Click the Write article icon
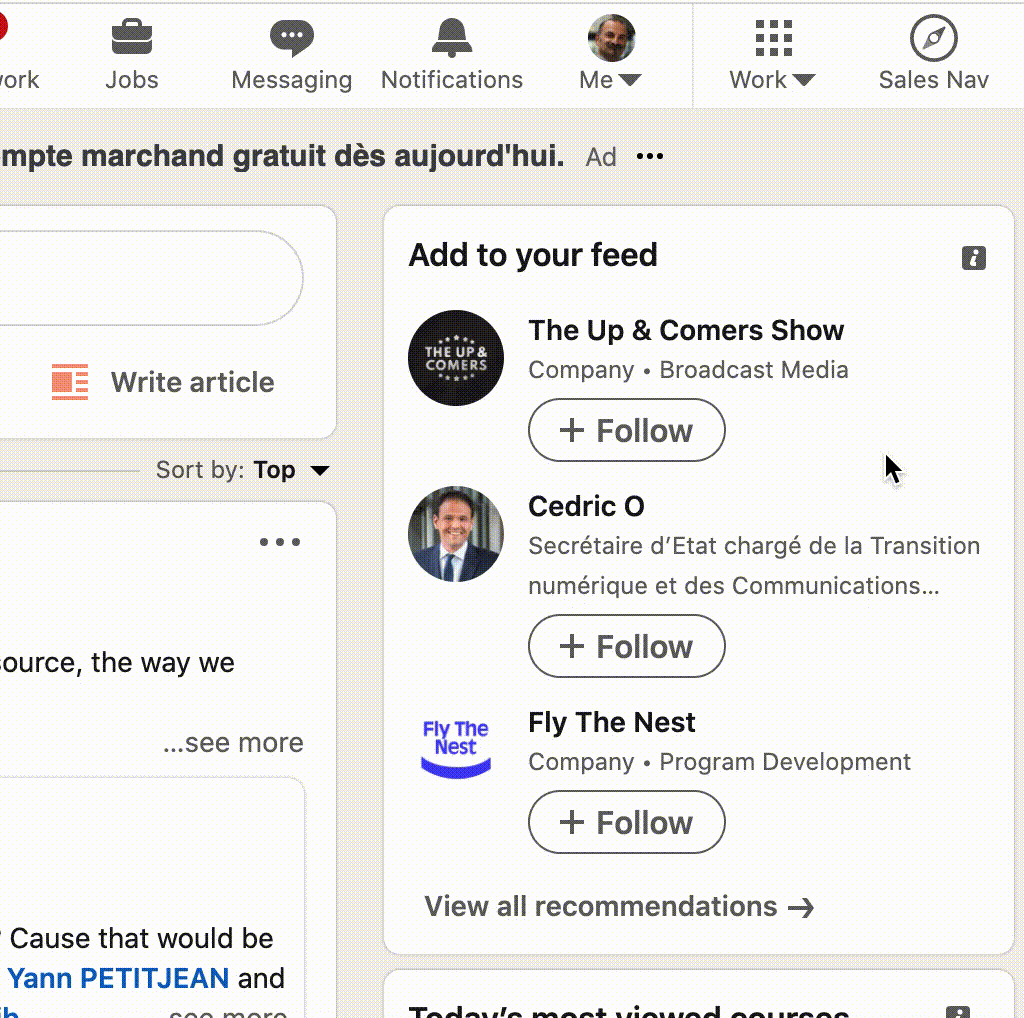This screenshot has height=1018, width=1024. tap(70, 382)
